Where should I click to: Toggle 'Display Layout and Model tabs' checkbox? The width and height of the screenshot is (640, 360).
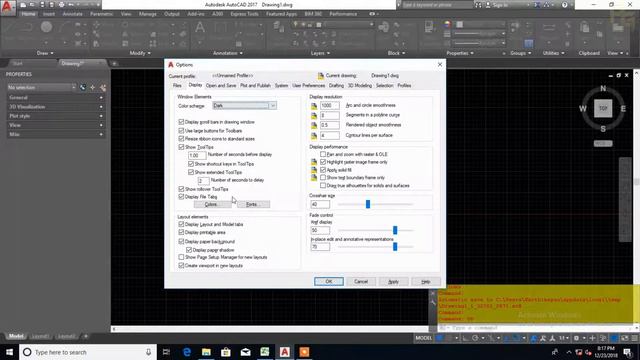click(181, 224)
